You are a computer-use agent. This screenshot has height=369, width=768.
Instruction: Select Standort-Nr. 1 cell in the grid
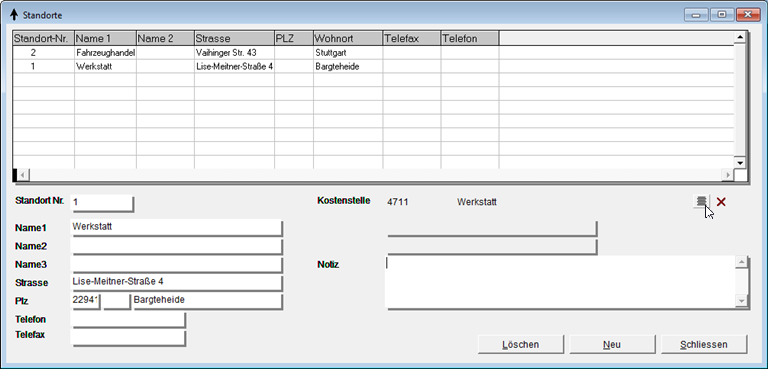coord(44,67)
